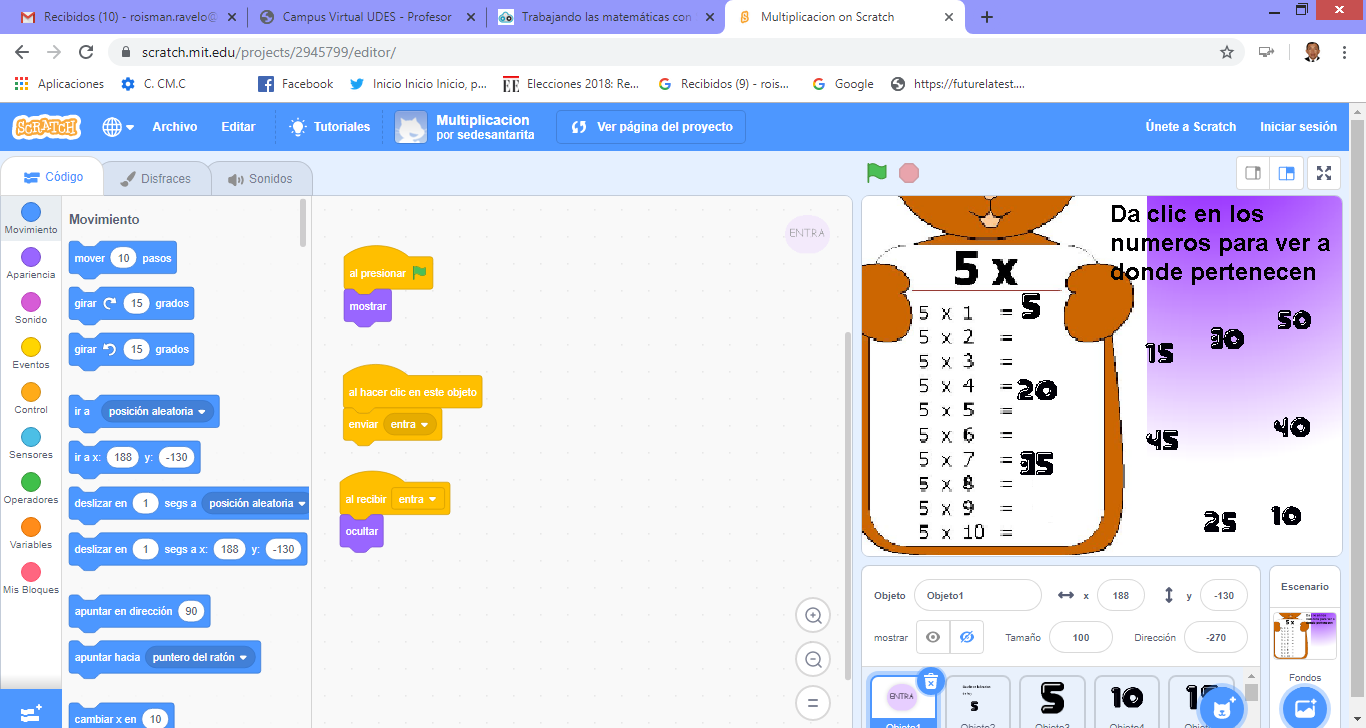This screenshot has width=1366, height=728.
Task: Hide the sprite using crossed eye icon
Action: (966, 637)
